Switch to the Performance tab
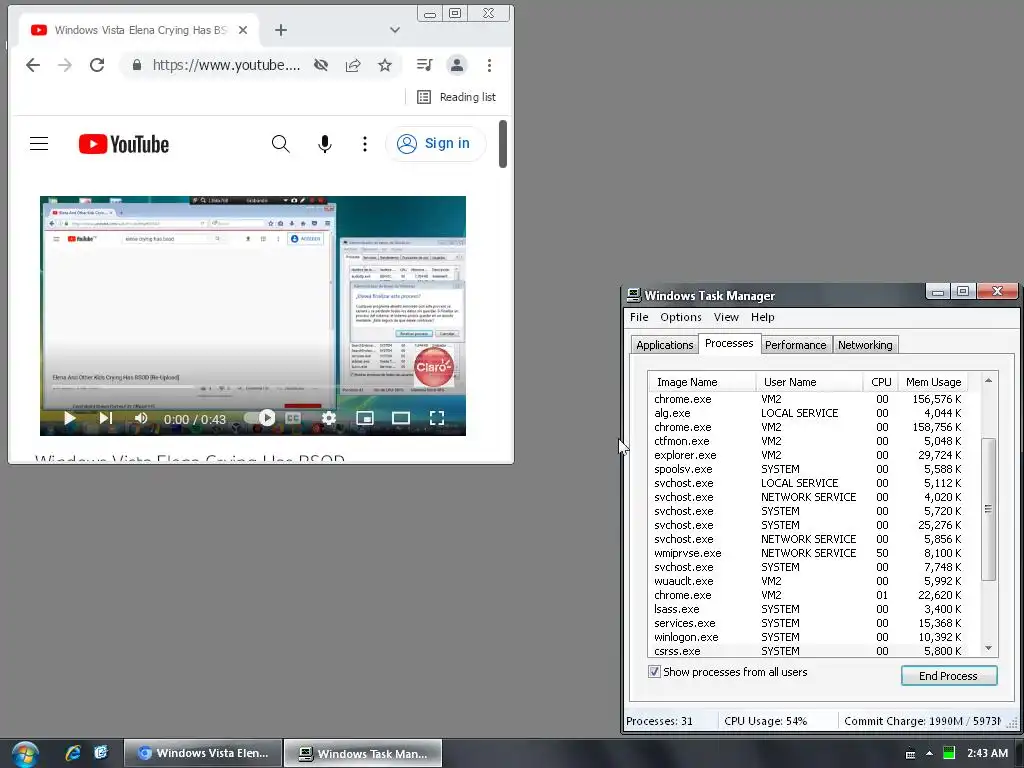The height and width of the screenshot is (768, 1024). [x=795, y=345]
